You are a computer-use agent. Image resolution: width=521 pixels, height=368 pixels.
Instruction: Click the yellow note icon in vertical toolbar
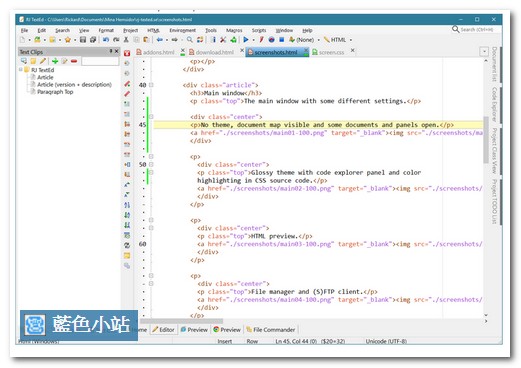tap(127, 256)
